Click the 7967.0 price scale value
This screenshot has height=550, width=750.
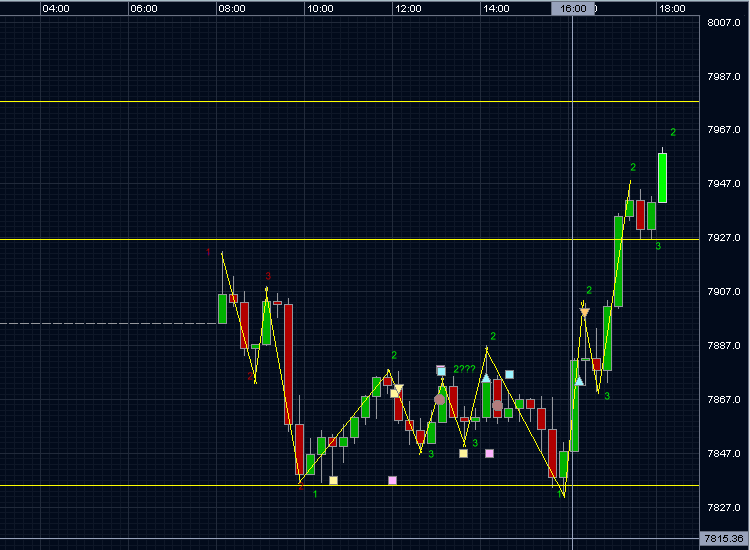[x=724, y=130]
